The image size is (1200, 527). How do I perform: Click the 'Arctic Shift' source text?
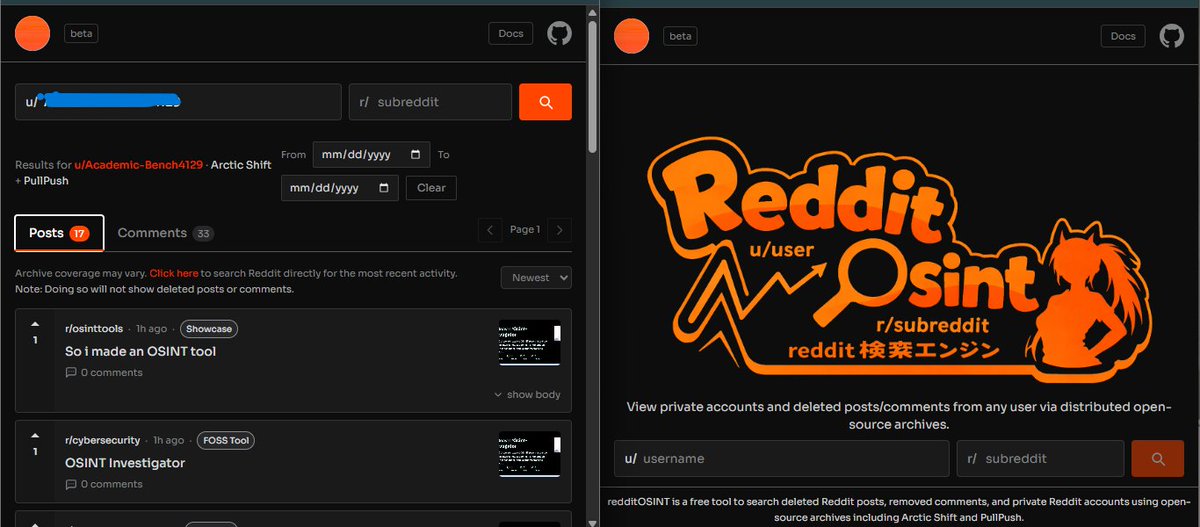pyautogui.click(x=241, y=164)
